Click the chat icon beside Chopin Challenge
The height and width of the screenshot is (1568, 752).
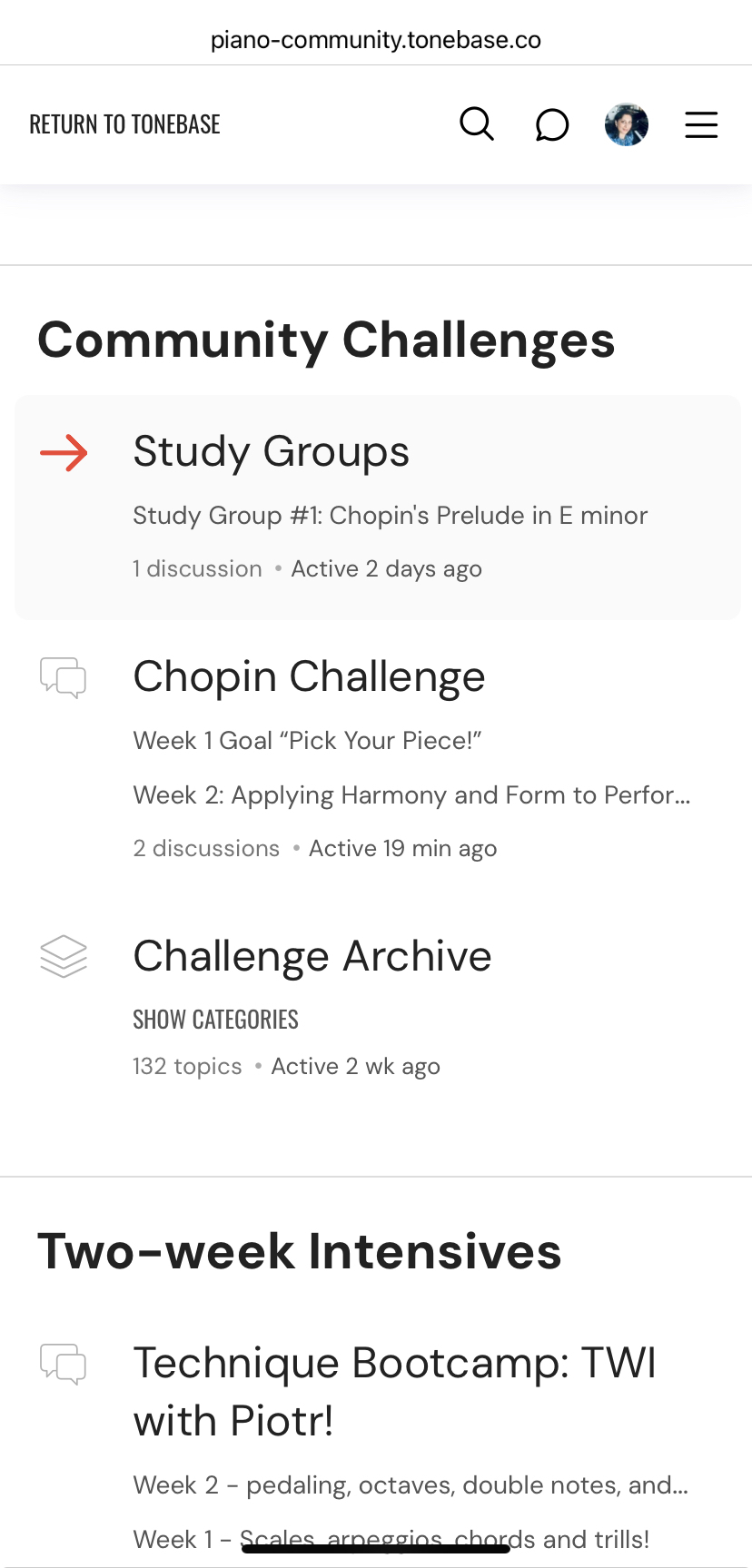64,678
